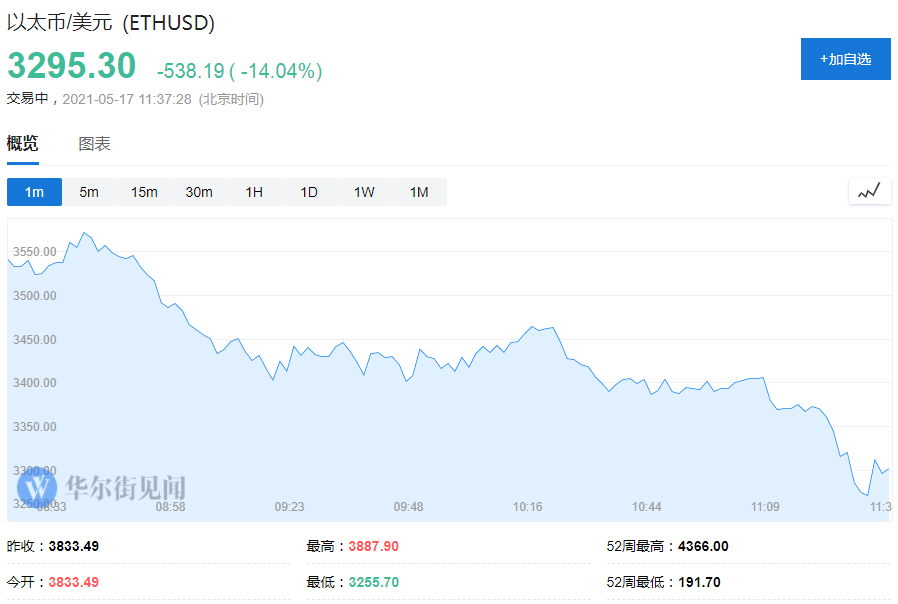Choose the 1W interval
This screenshot has width=898, height=604.
click(364, 192)
